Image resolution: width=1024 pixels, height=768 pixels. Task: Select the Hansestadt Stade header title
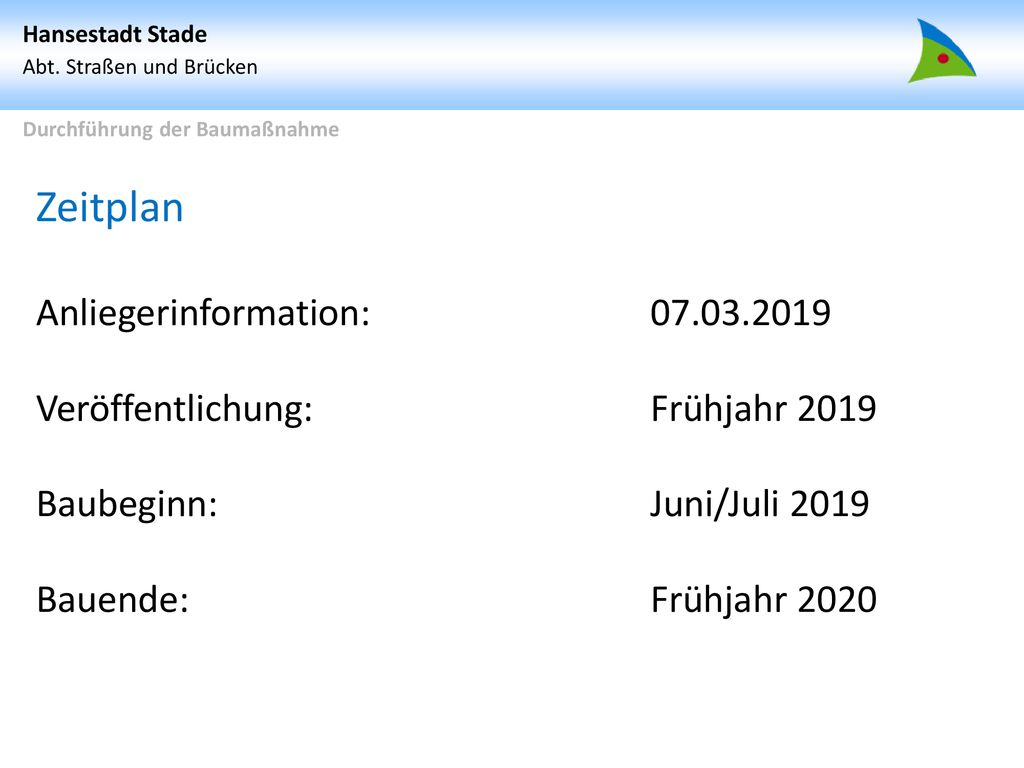tap(115, 34)
